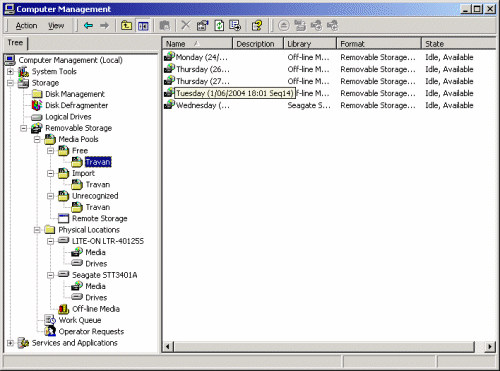Viewport: 500px width, 371px height.
Task: Expand Services and Applications node
Action: point(10,343)
